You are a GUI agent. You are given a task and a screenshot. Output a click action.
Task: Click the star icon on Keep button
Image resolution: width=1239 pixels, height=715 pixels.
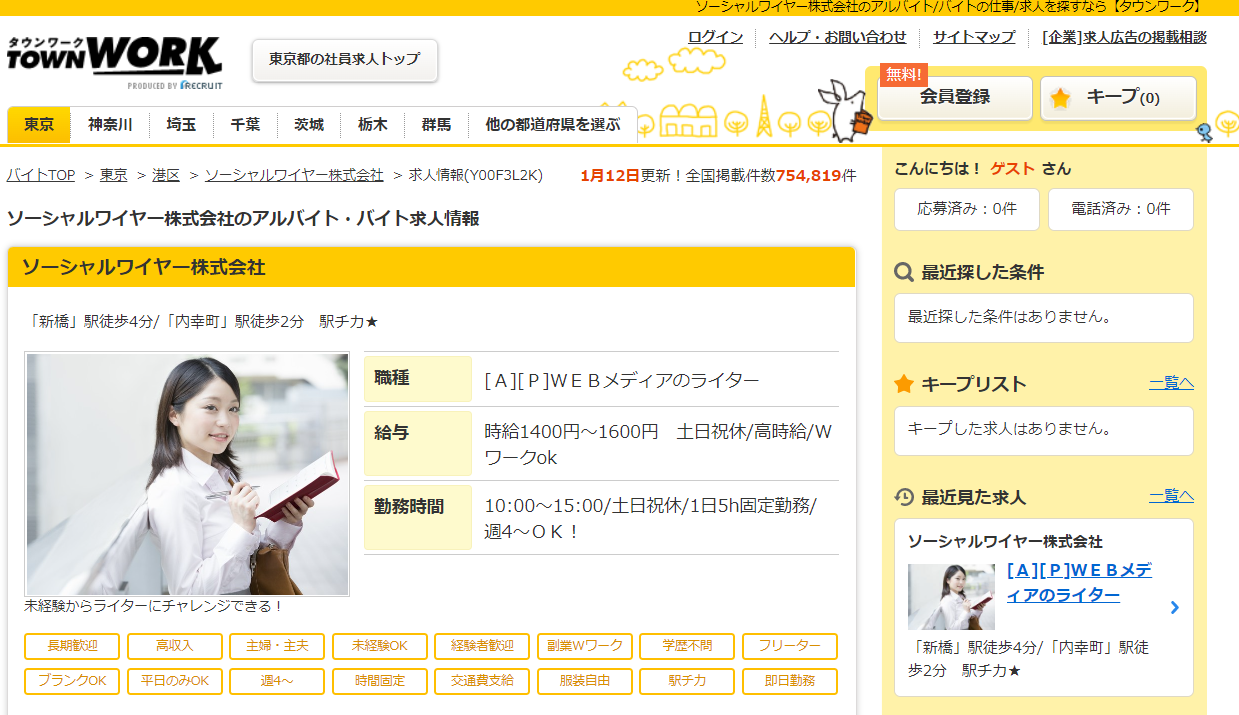pos(1060,98)
